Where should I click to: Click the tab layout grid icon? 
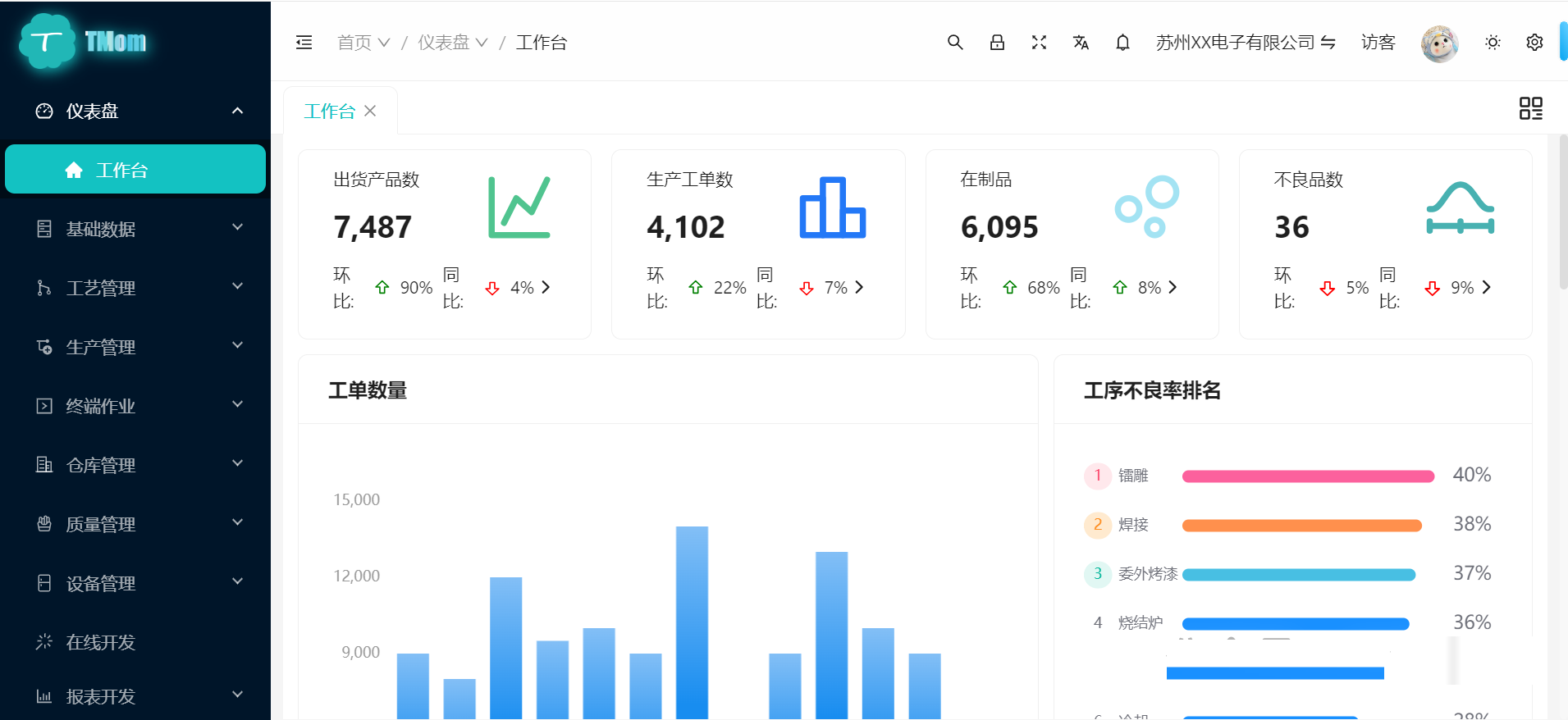pyautogui.click(x=1530, y=108)
